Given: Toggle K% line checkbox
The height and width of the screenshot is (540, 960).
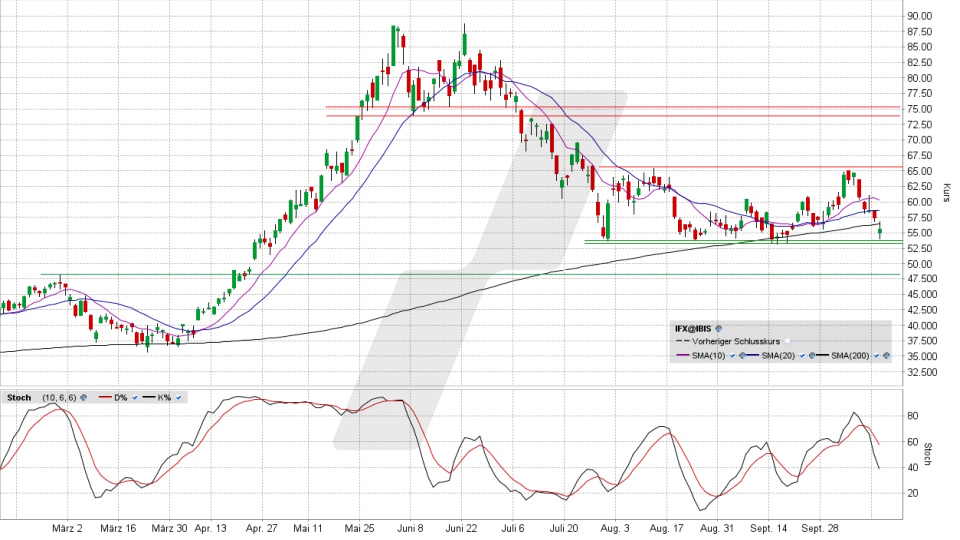Looking at the screenshot, I should [178, 398].
